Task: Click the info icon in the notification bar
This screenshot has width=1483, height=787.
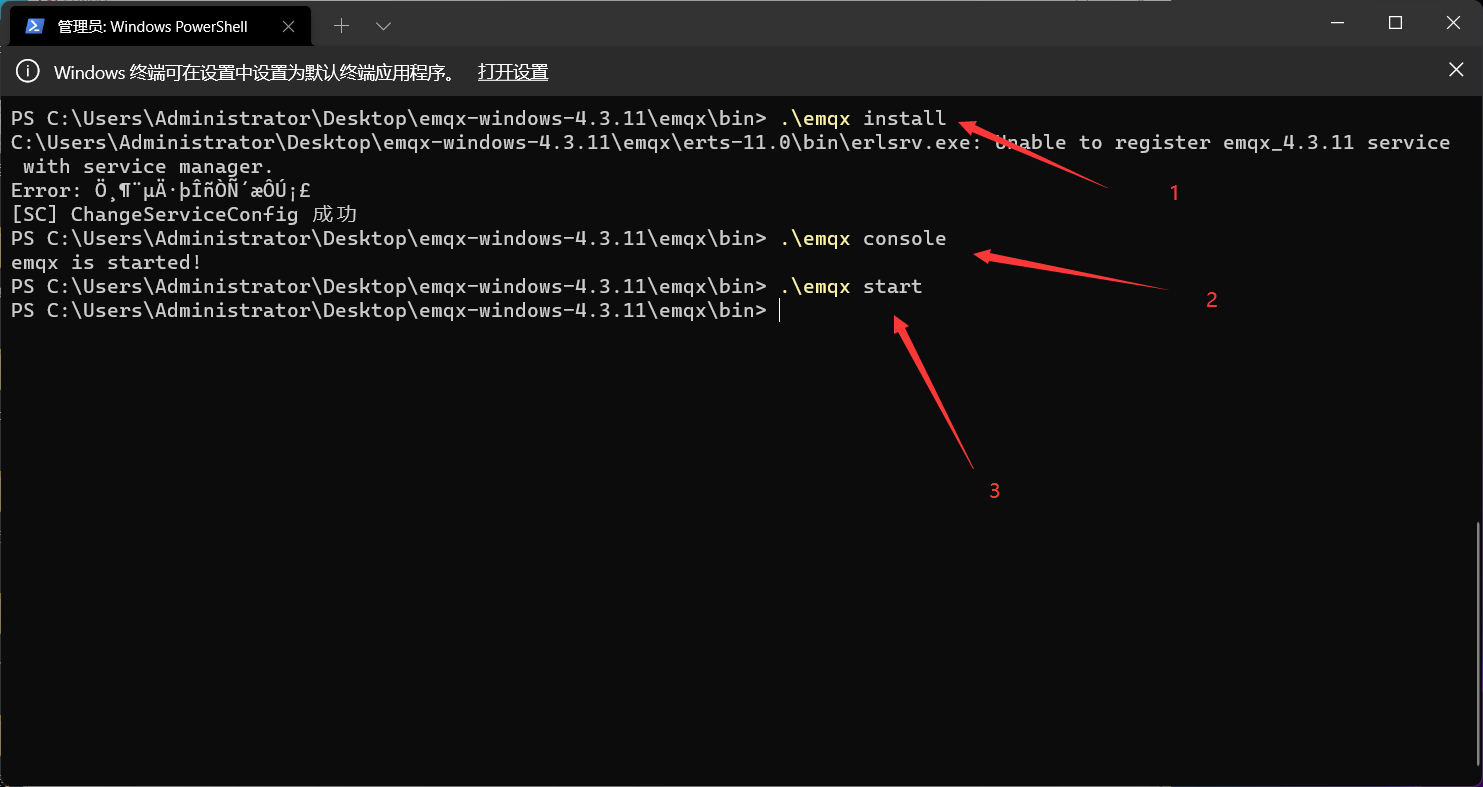Action: pos(29,71)
